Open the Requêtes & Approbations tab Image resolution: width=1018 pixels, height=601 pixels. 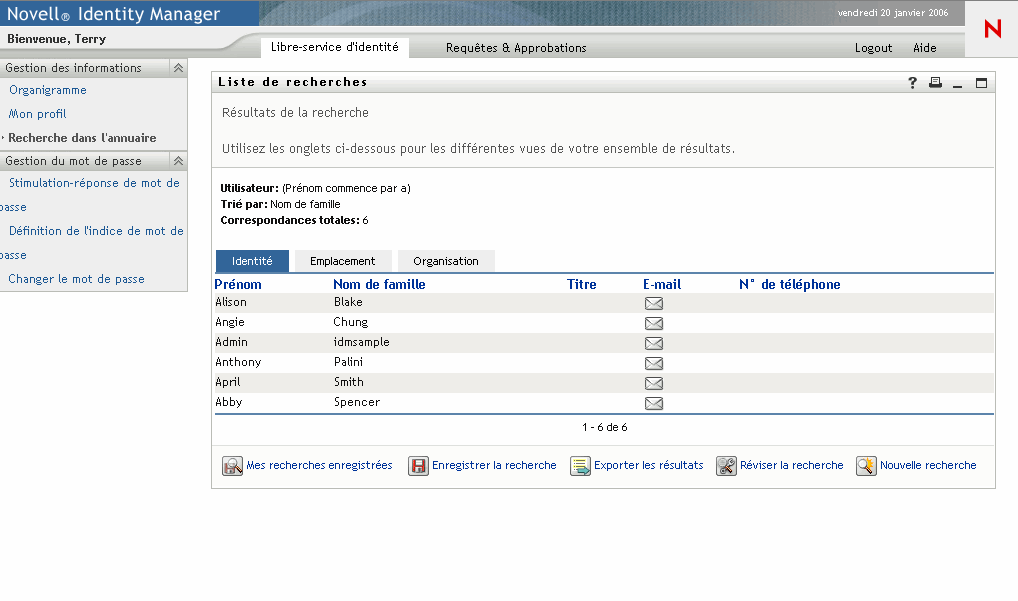click(x=516, y=48)
